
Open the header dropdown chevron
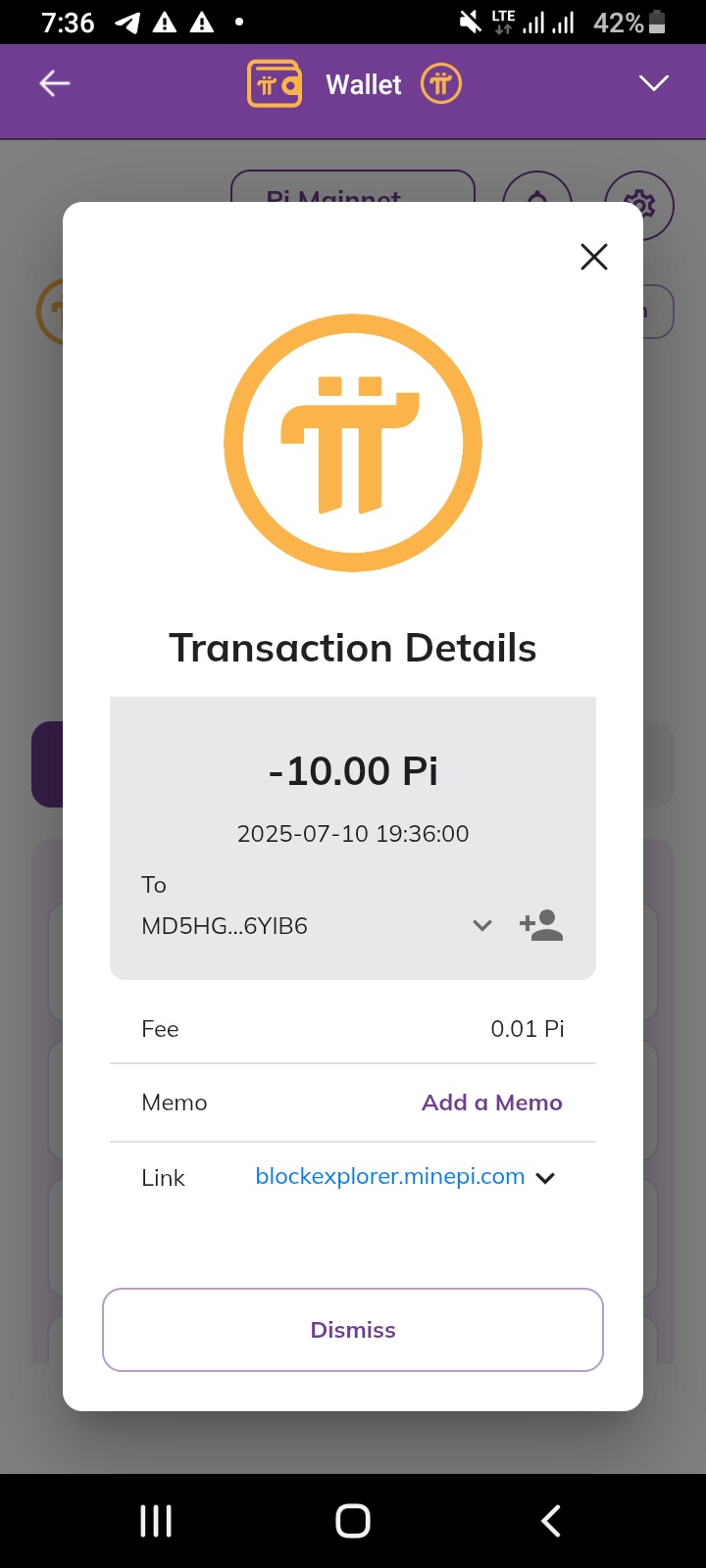click(x=654, y=83)
